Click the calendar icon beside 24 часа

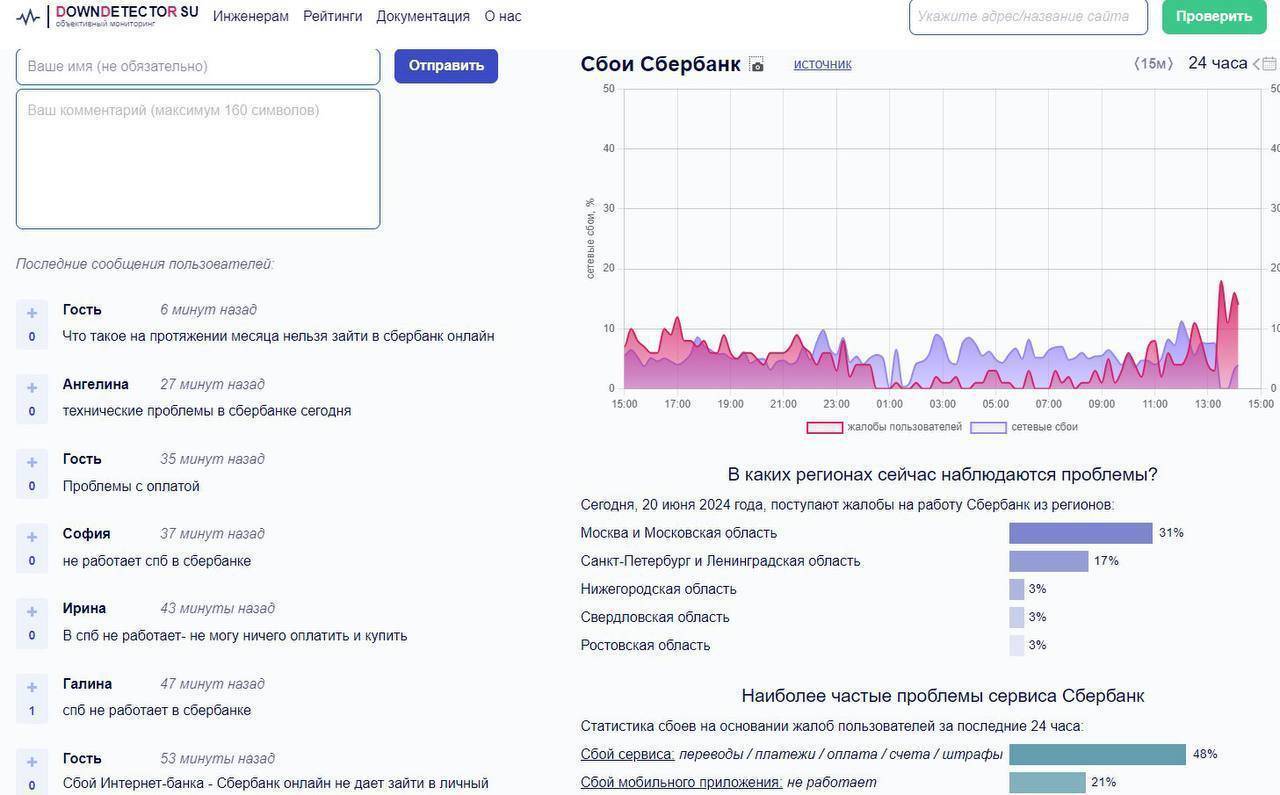point(1270,63)
